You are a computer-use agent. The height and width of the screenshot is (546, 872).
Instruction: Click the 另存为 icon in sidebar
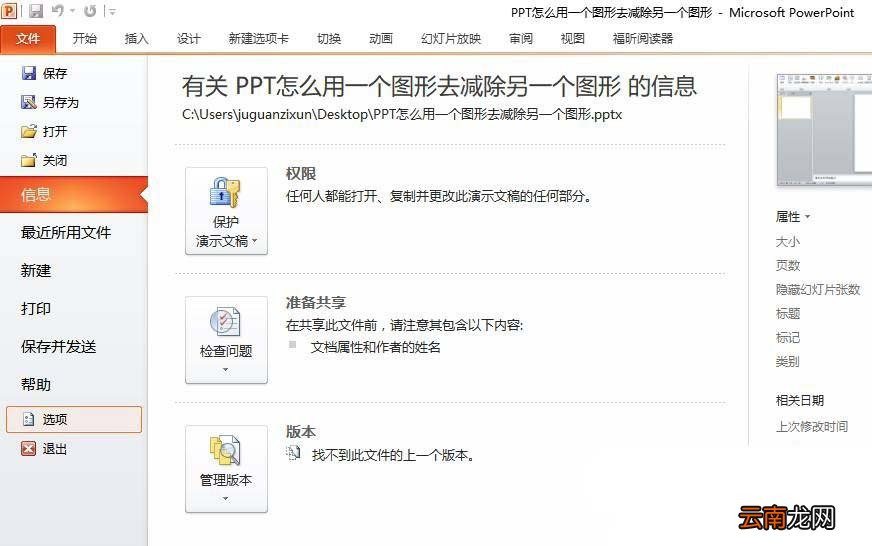coord(28,102)
